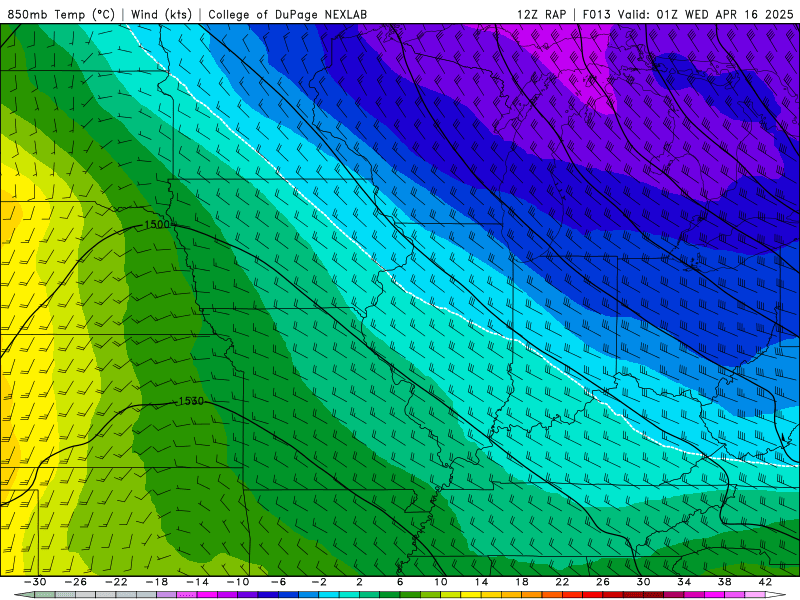The width and height of the screenshot is (800, 600).
Task: Pick the cyan swatch below the '-2' label
Action: coord(329,595)
